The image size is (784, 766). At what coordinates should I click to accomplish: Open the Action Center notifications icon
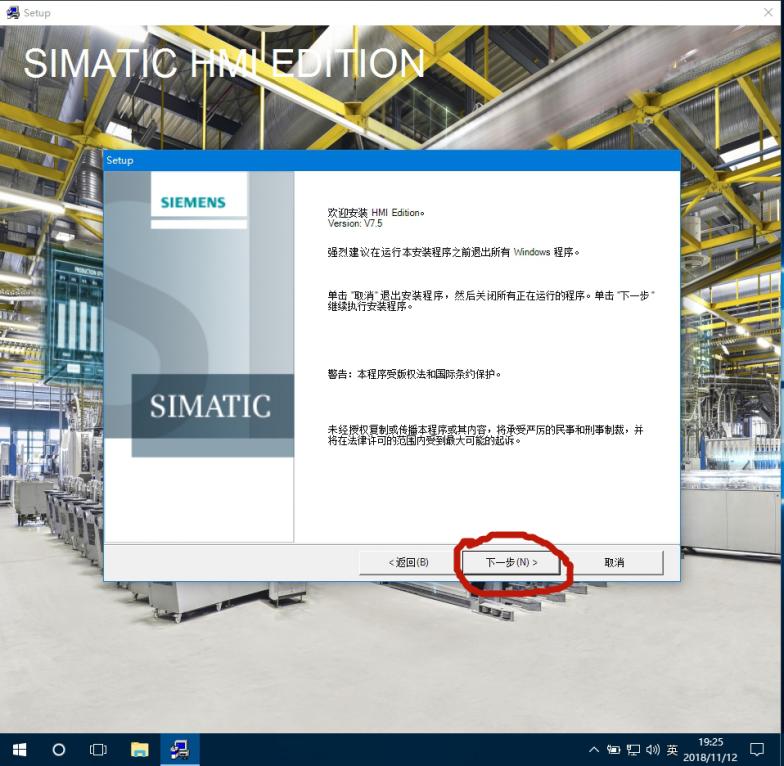(757, 750)
